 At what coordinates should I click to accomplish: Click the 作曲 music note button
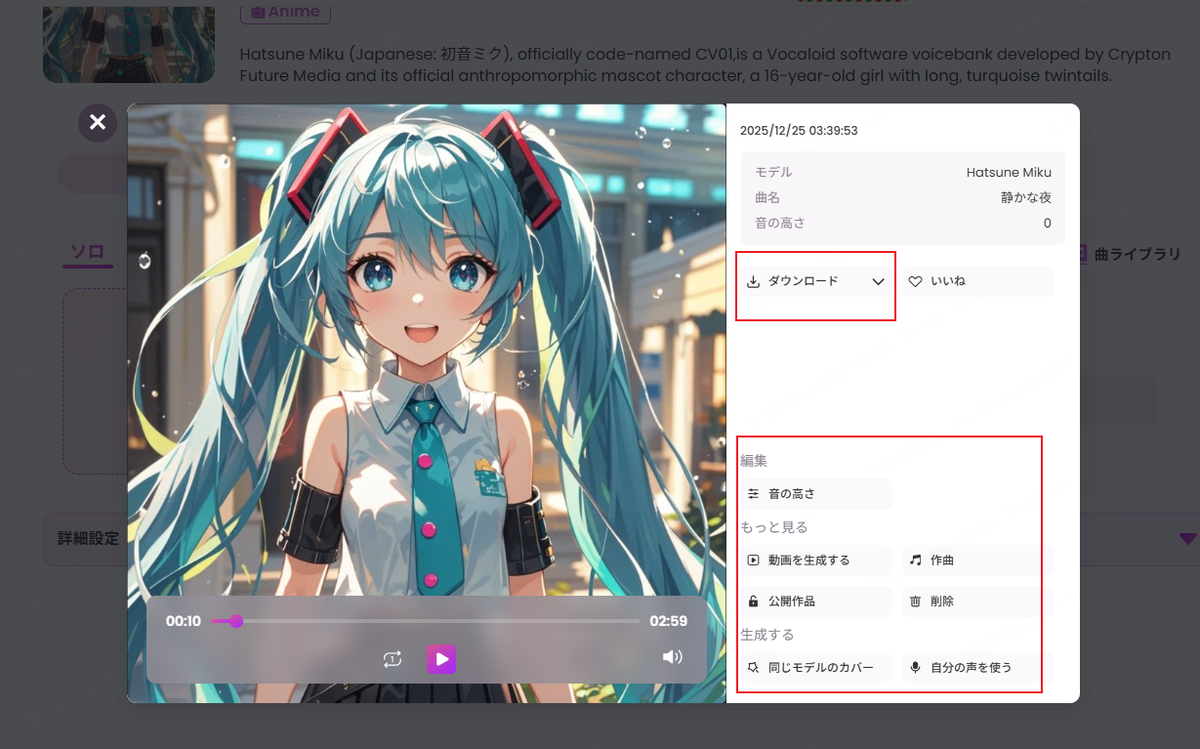pos(978,560)
